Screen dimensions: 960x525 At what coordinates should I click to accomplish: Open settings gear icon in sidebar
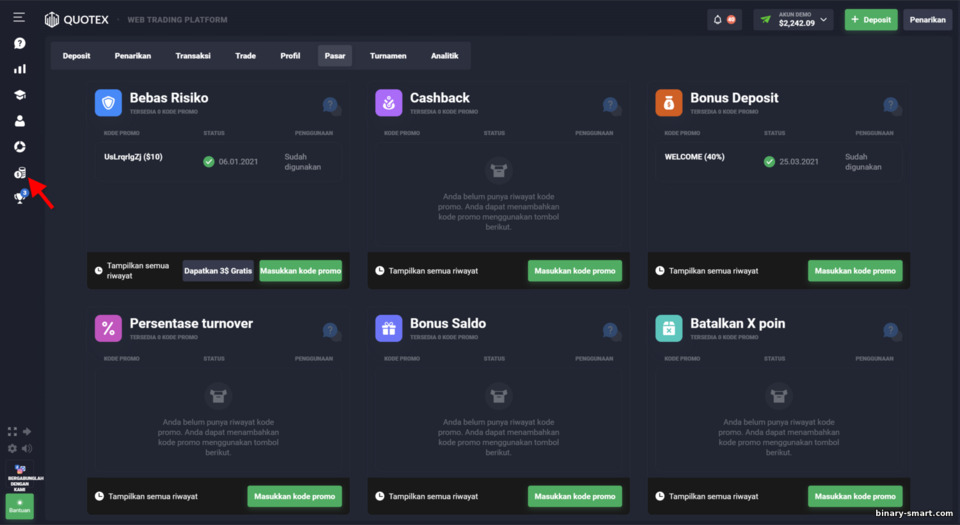tap(12, 449)
